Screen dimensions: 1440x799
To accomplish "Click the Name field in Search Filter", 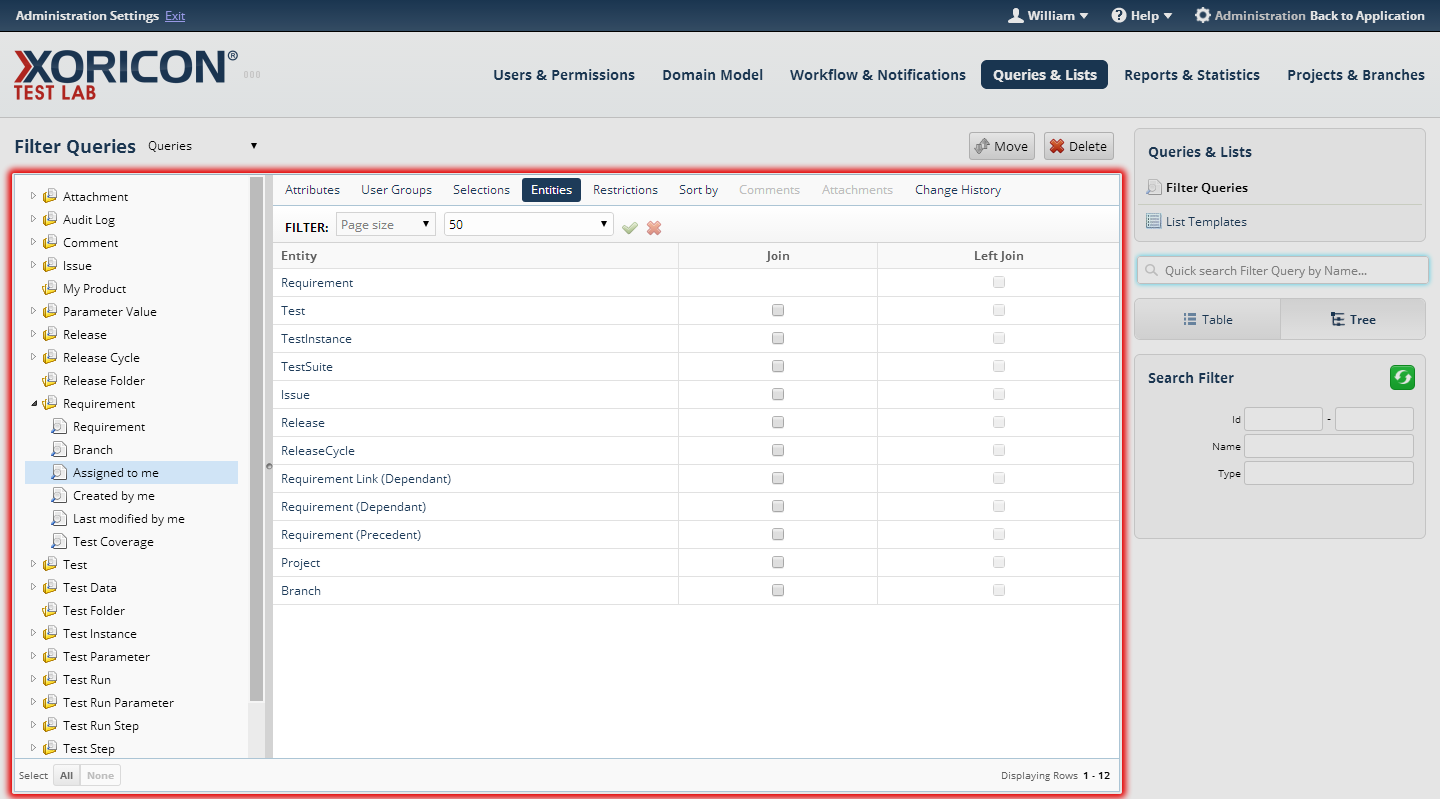I will [1328, 447].
